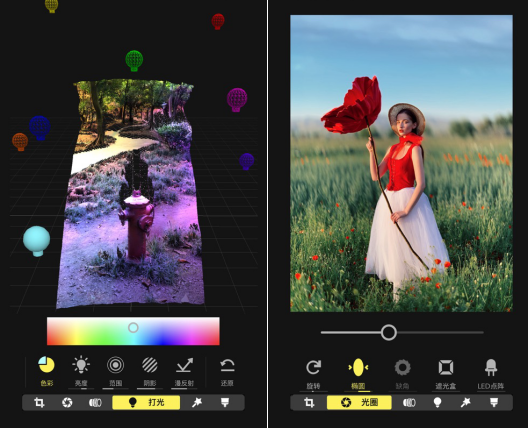528x431 pixels.
Task: Open lighting bulb tool in right screen toolbar
Action: 437,402
